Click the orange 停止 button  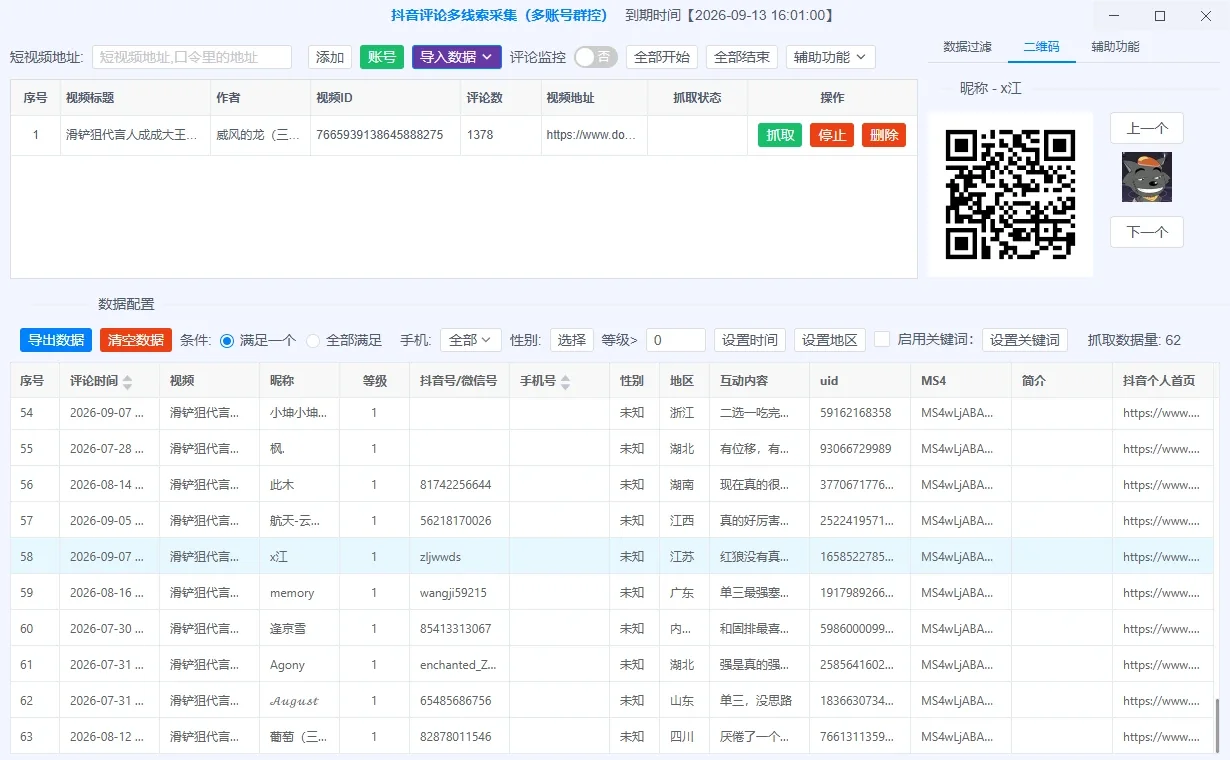832,135
